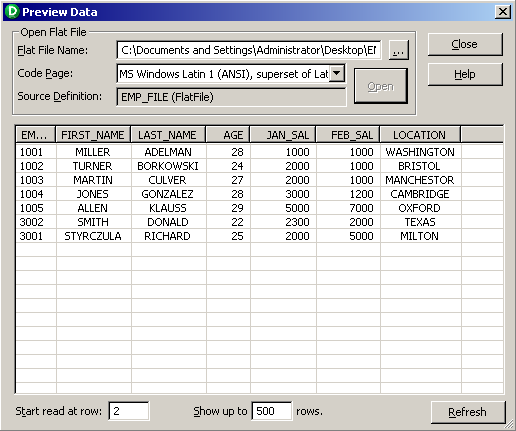
Task: Click the green Designer icon in title bar
Action: [12, 12]
